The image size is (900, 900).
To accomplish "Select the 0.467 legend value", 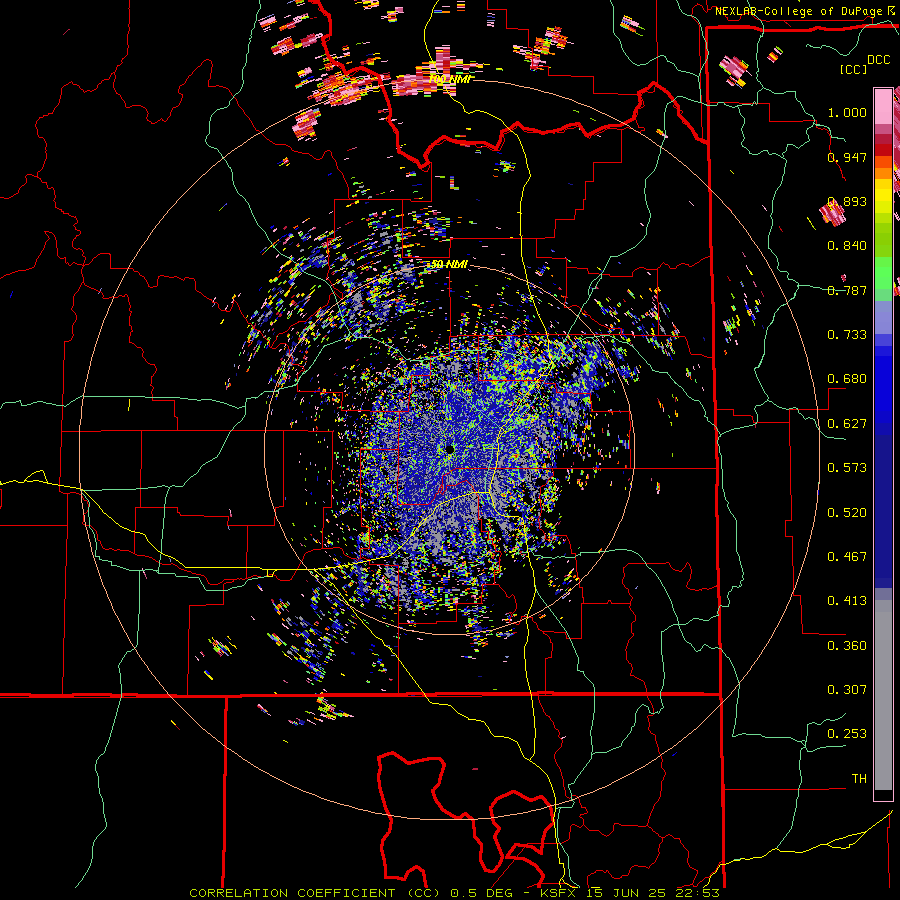I will tap(847, 556).
